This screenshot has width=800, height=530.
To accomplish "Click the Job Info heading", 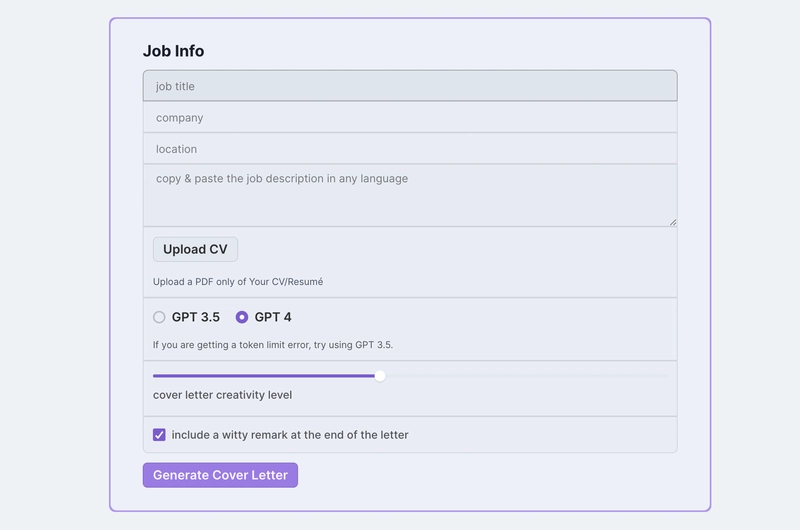I will tap(173, 51).
